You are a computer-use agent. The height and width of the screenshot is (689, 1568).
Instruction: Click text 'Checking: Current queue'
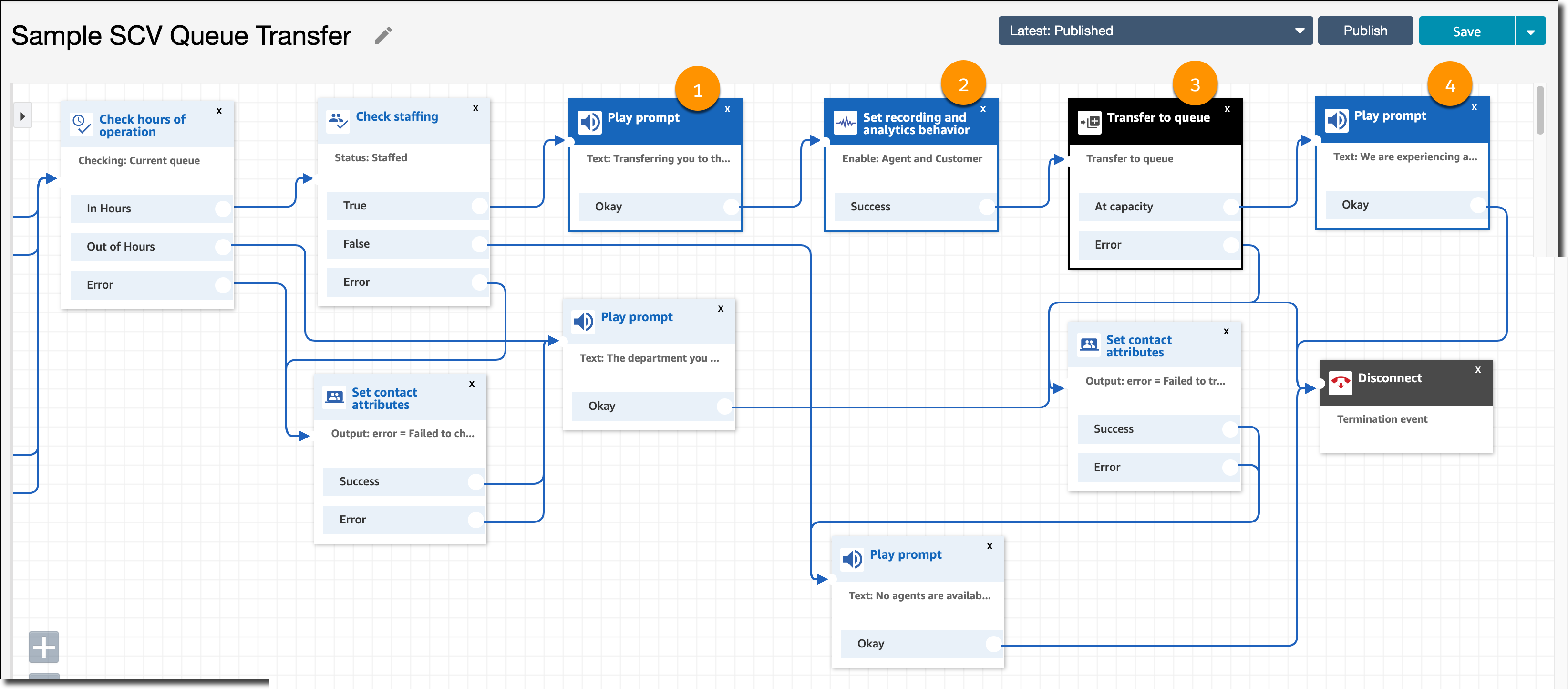(x=139, y=161)
